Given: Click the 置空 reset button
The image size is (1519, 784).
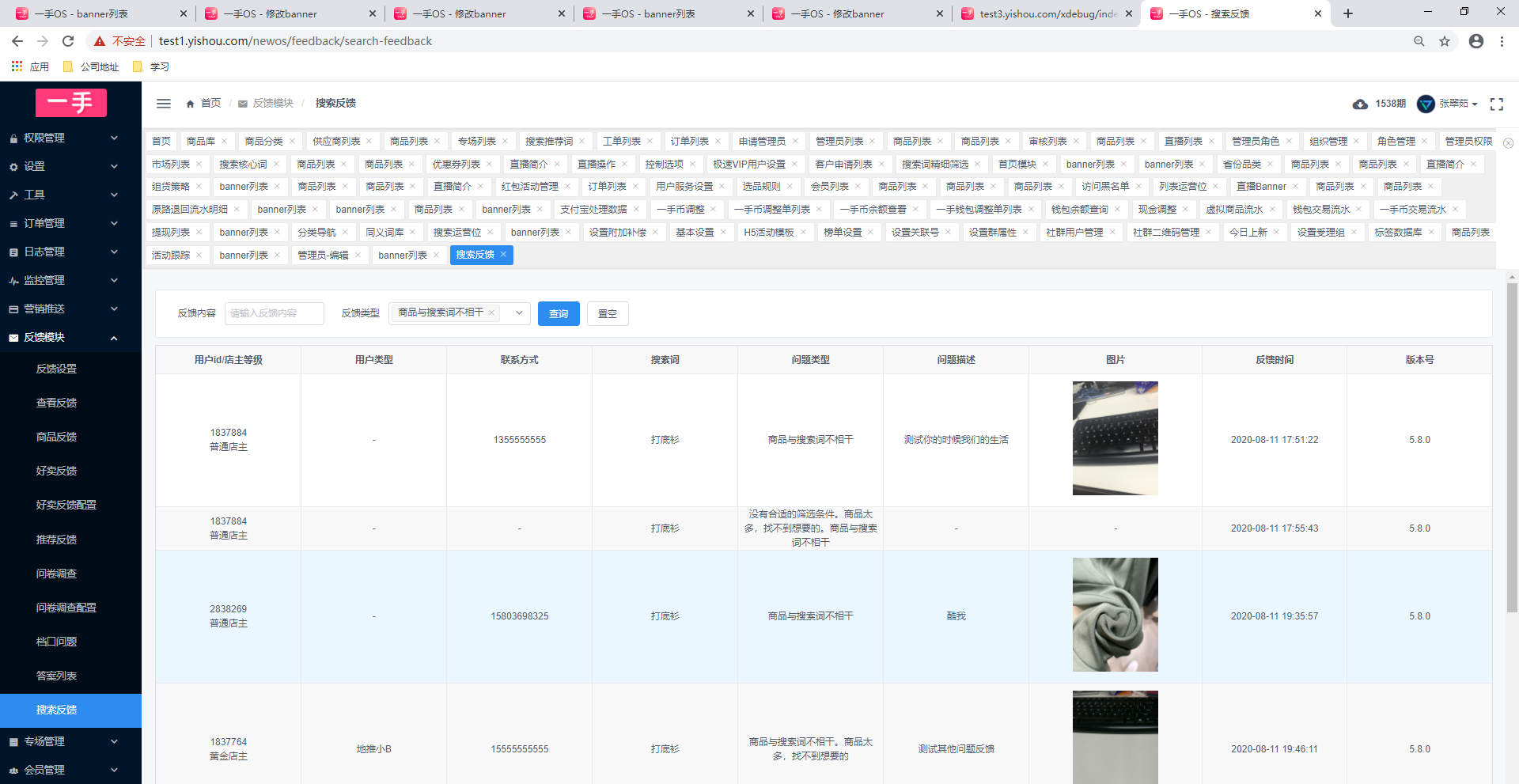Looking at the screenshot, I should [x=608, y=313].
